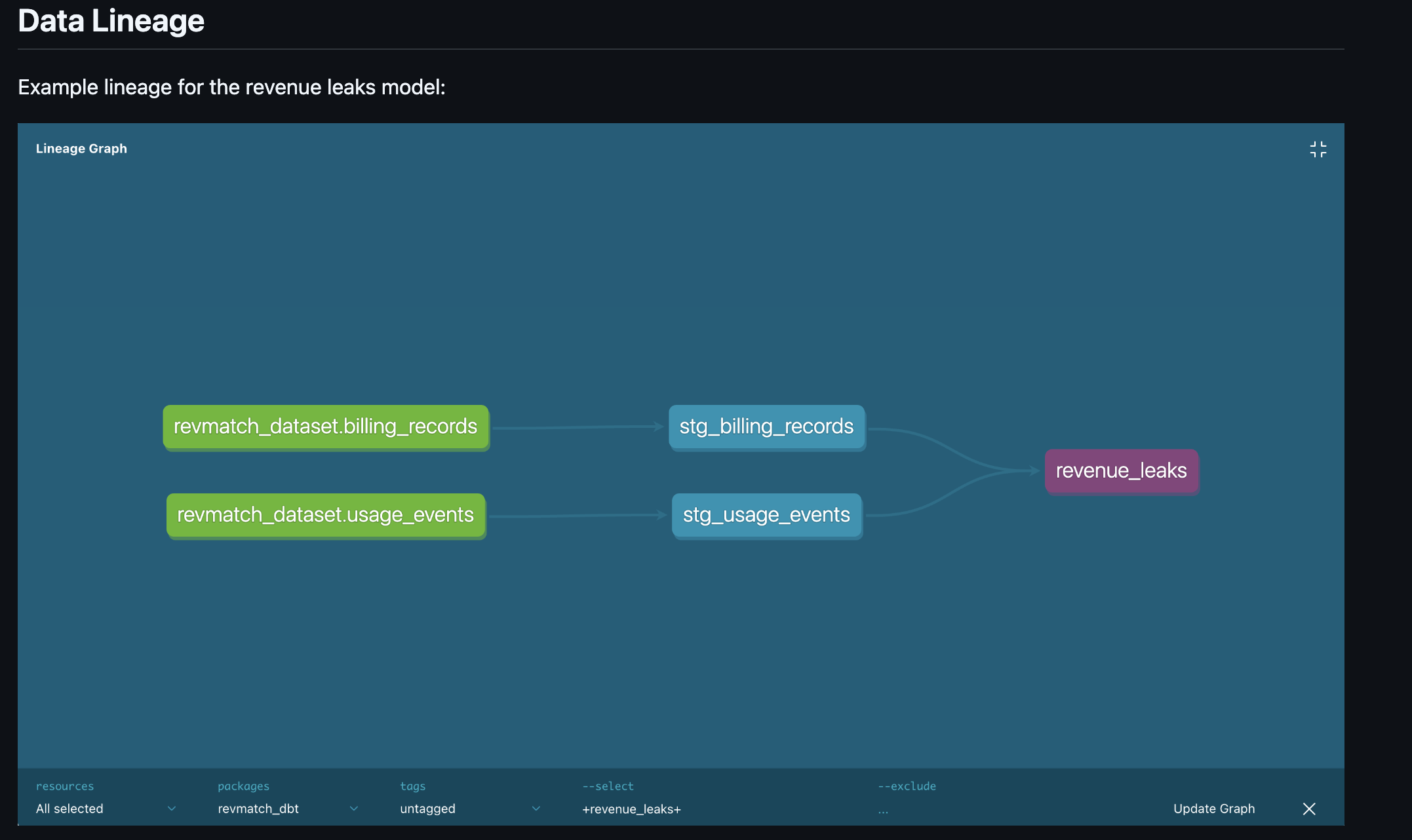Close the graph selector bar

(1309, 809)
